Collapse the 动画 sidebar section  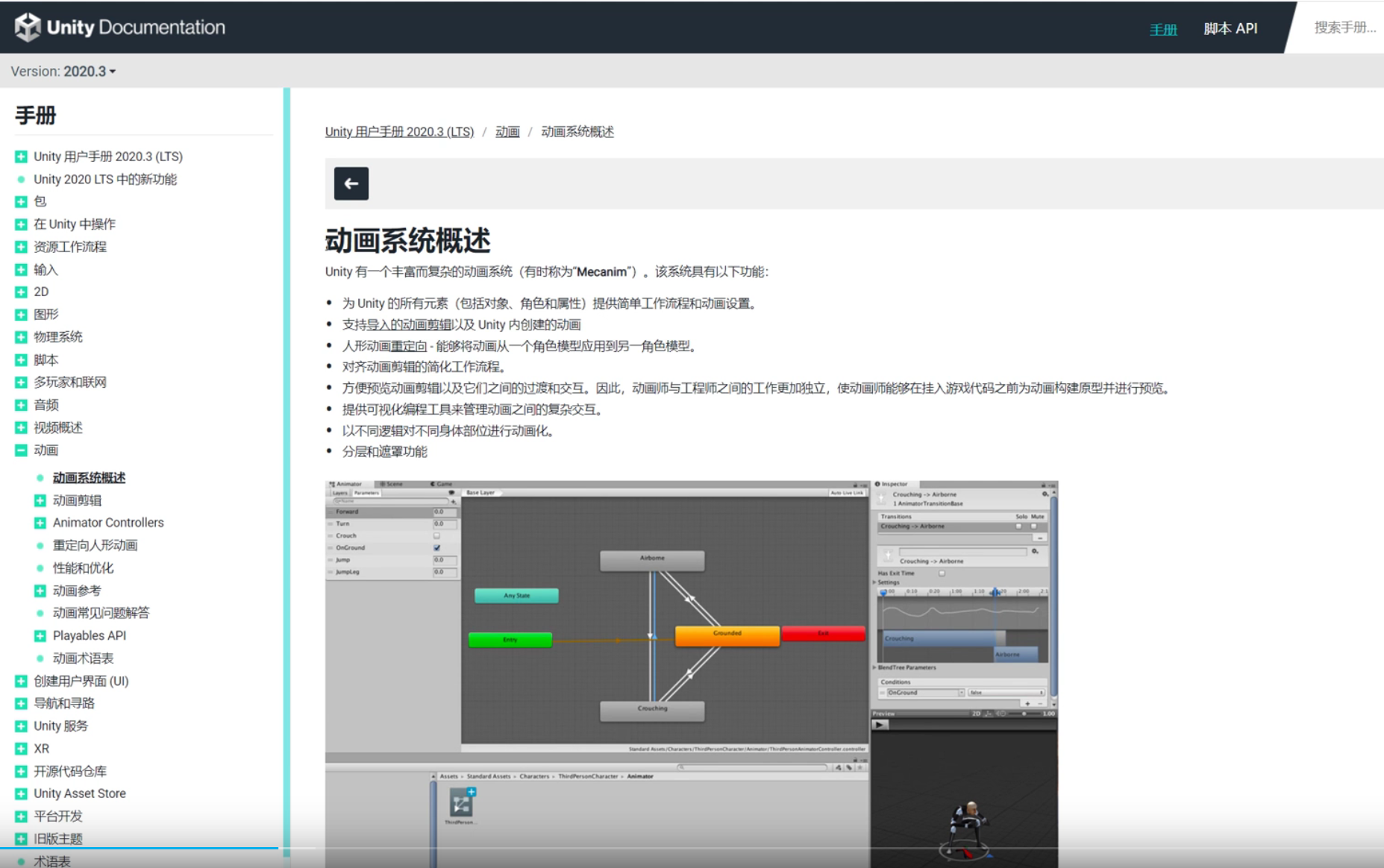coord(21,450)
